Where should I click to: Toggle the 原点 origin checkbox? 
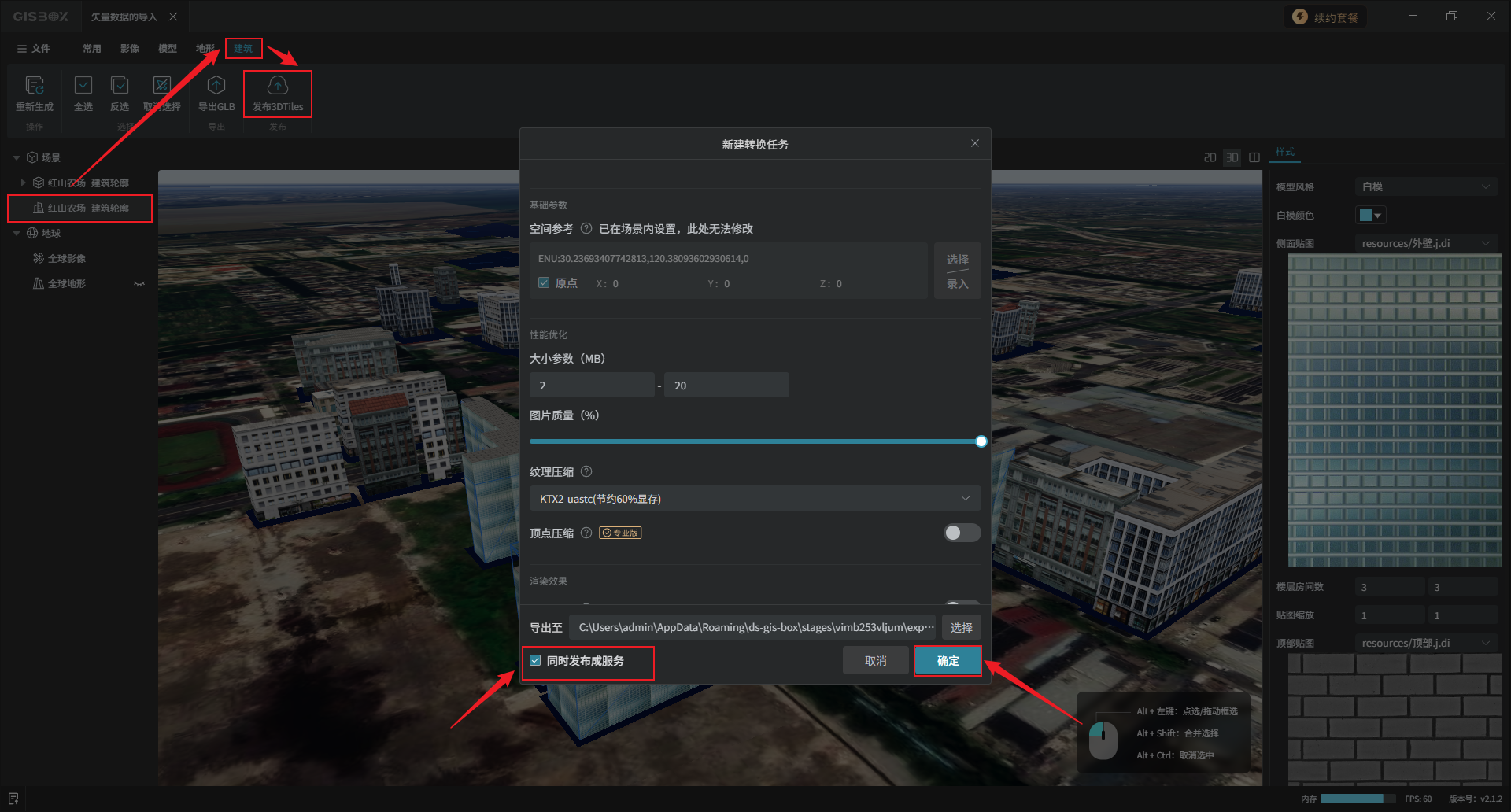tap(544, 283)
